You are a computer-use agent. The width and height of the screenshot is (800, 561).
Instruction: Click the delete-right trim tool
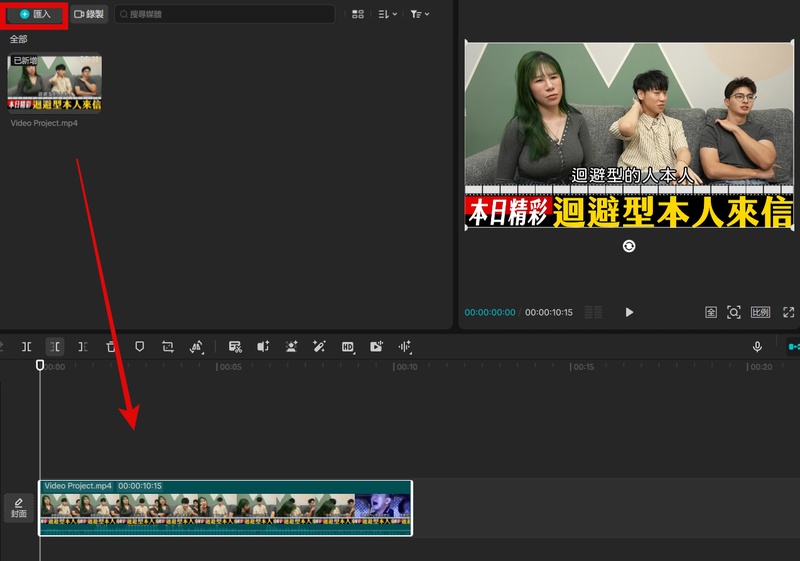pyautogui.click(x=83, y=347)
